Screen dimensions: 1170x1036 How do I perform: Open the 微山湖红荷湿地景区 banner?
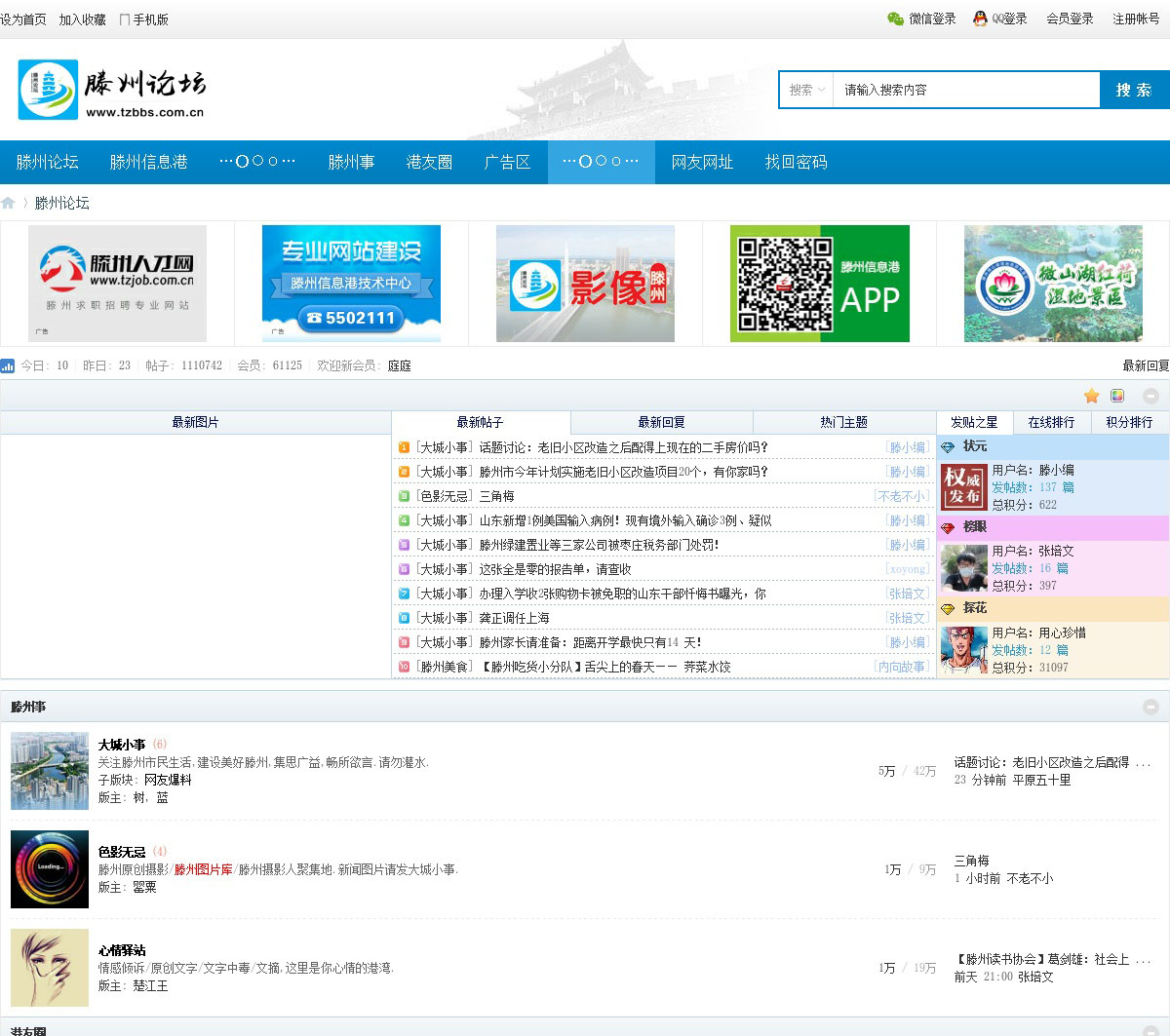pyautogui.click(x=1053, y=284)
